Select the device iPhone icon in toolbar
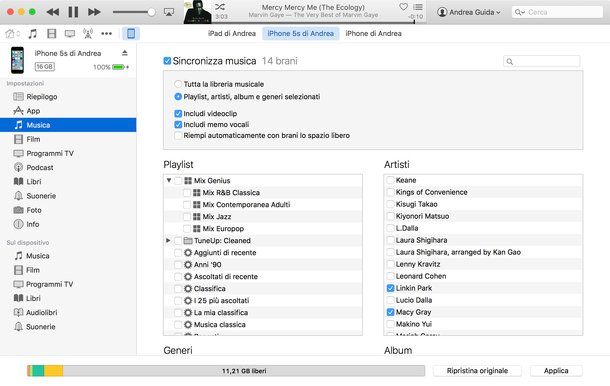Screen dimensions: 610x386 (131, 34)
